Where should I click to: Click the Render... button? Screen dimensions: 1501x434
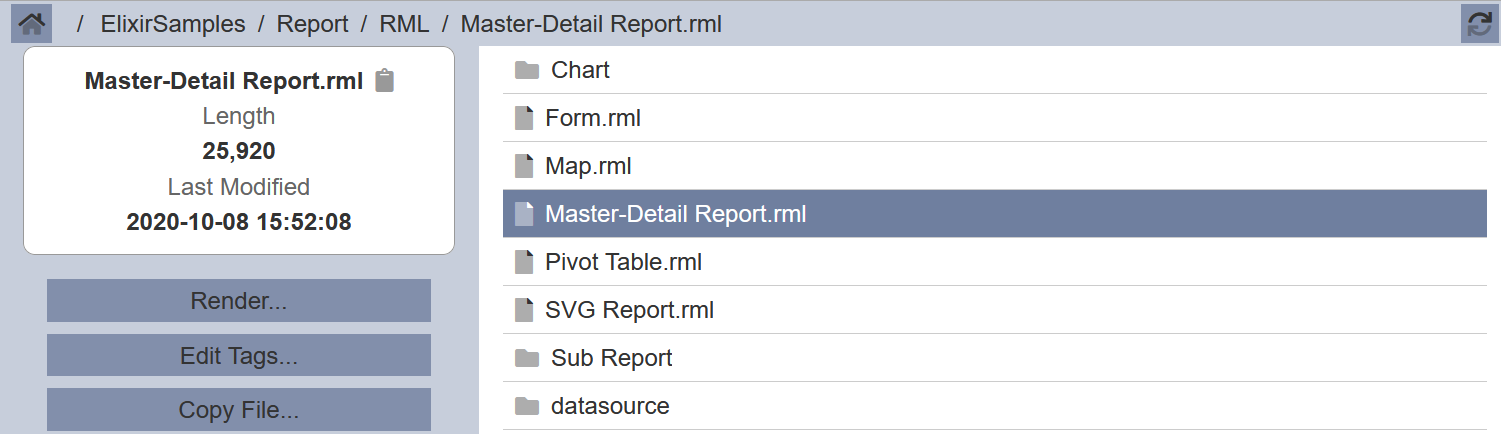point(239,301)
